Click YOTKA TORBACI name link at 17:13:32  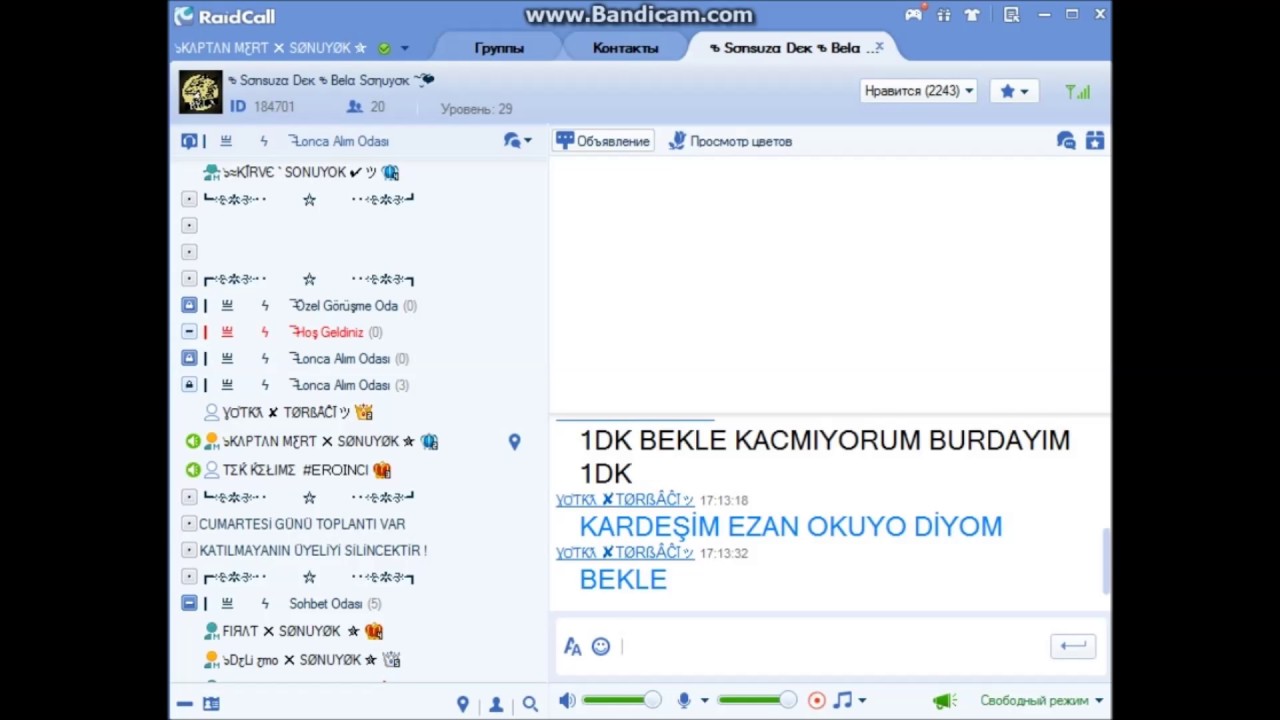point(625,553)
